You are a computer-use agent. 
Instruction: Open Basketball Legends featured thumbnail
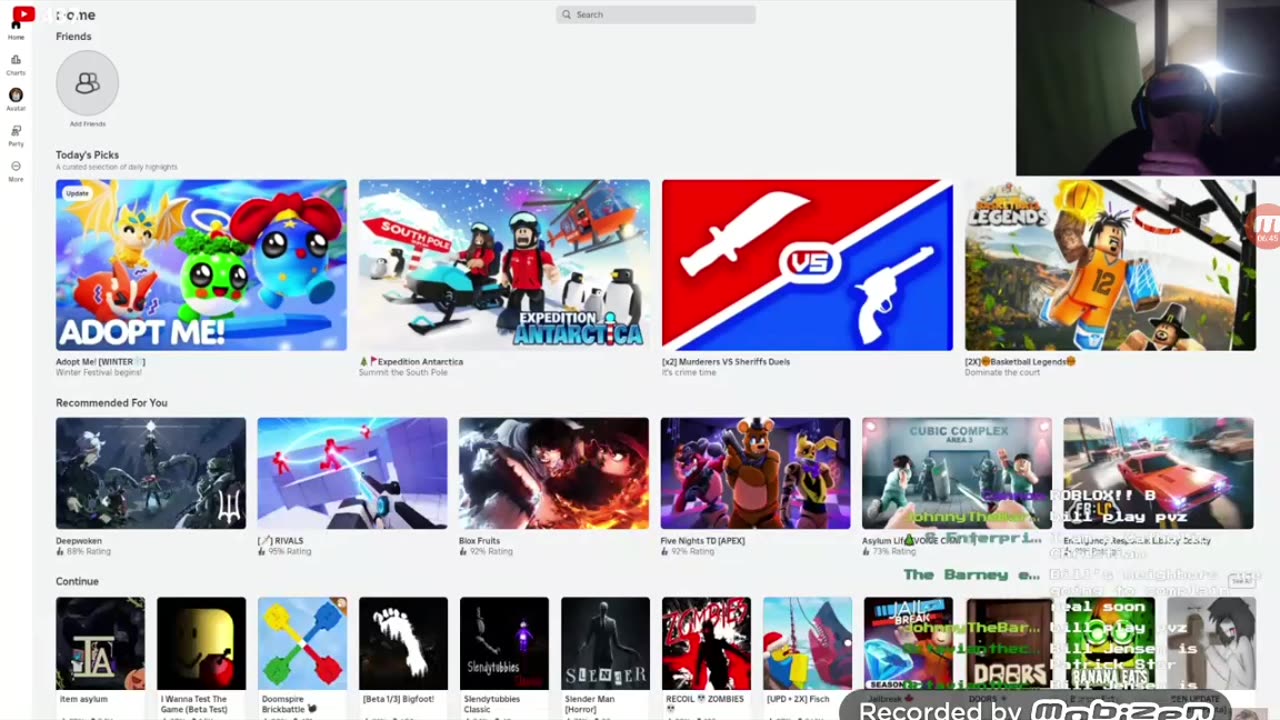(1110, 265)
